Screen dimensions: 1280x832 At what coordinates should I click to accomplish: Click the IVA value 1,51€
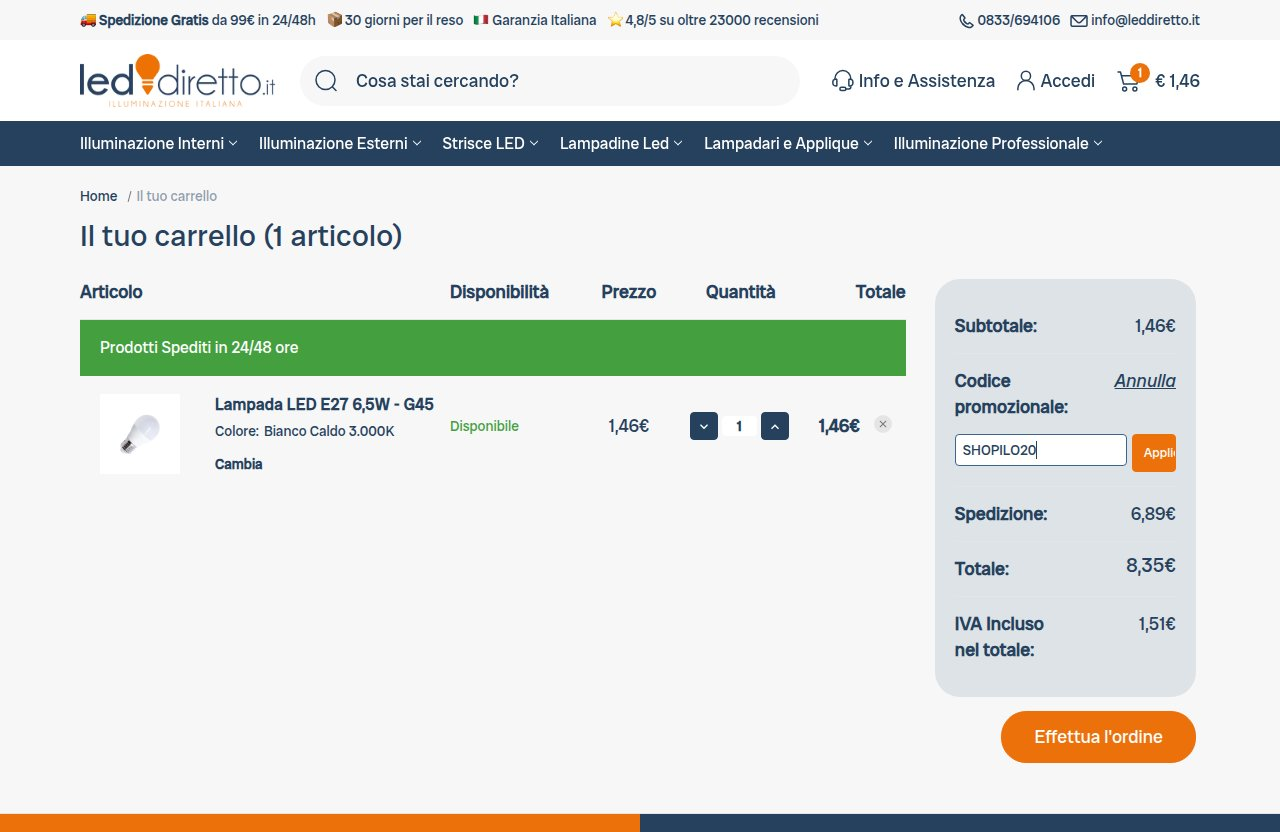point(1157,624)
